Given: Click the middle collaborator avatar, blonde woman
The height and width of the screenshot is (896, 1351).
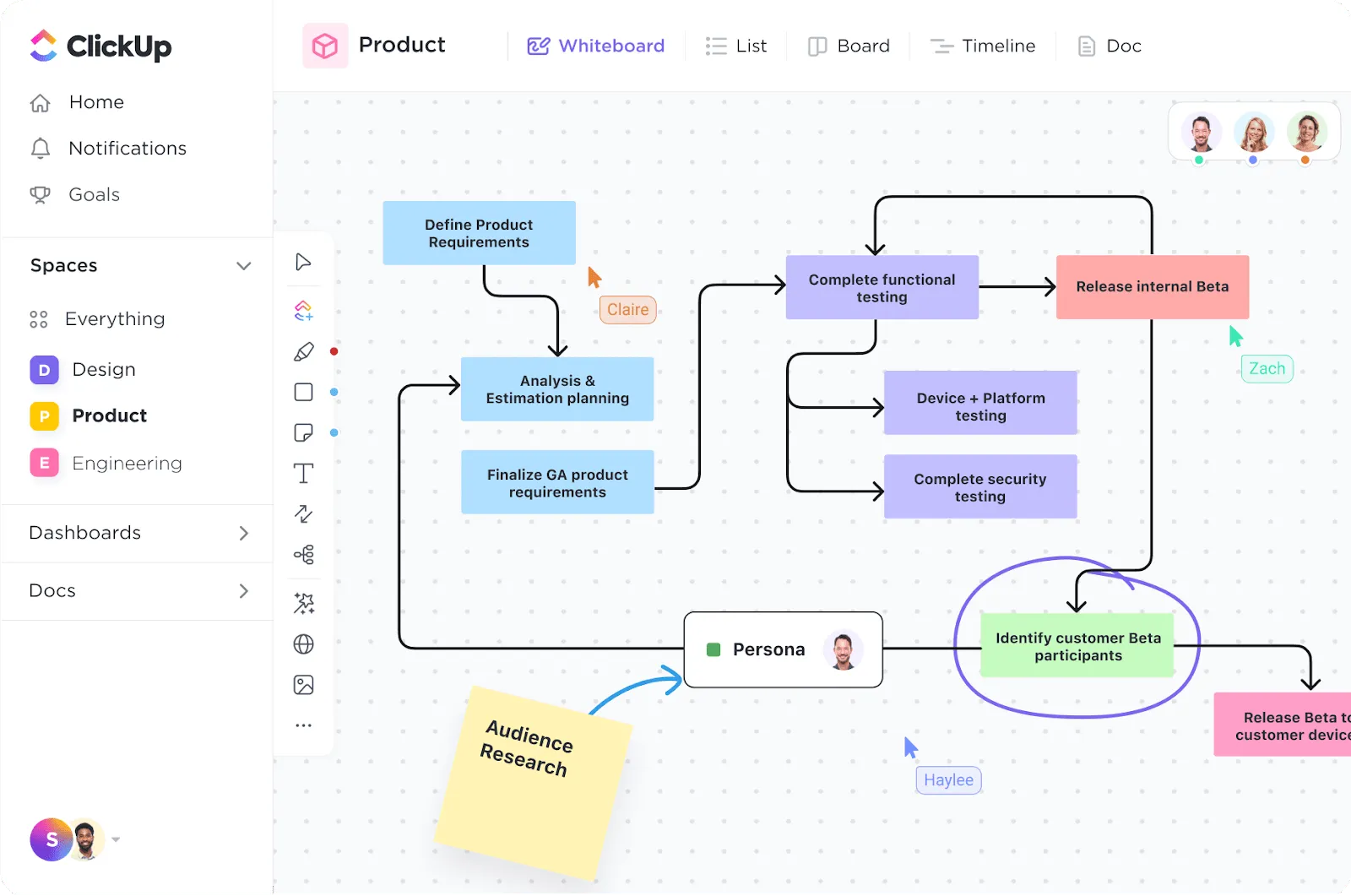Looking at the screenshot, I should (1254, 133).
